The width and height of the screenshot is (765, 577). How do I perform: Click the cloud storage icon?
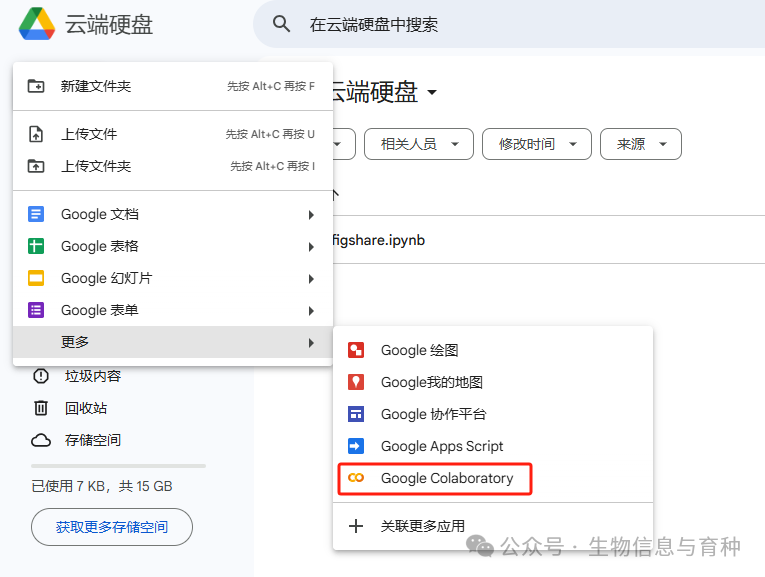pyautogui.click(x=40, y=440)
